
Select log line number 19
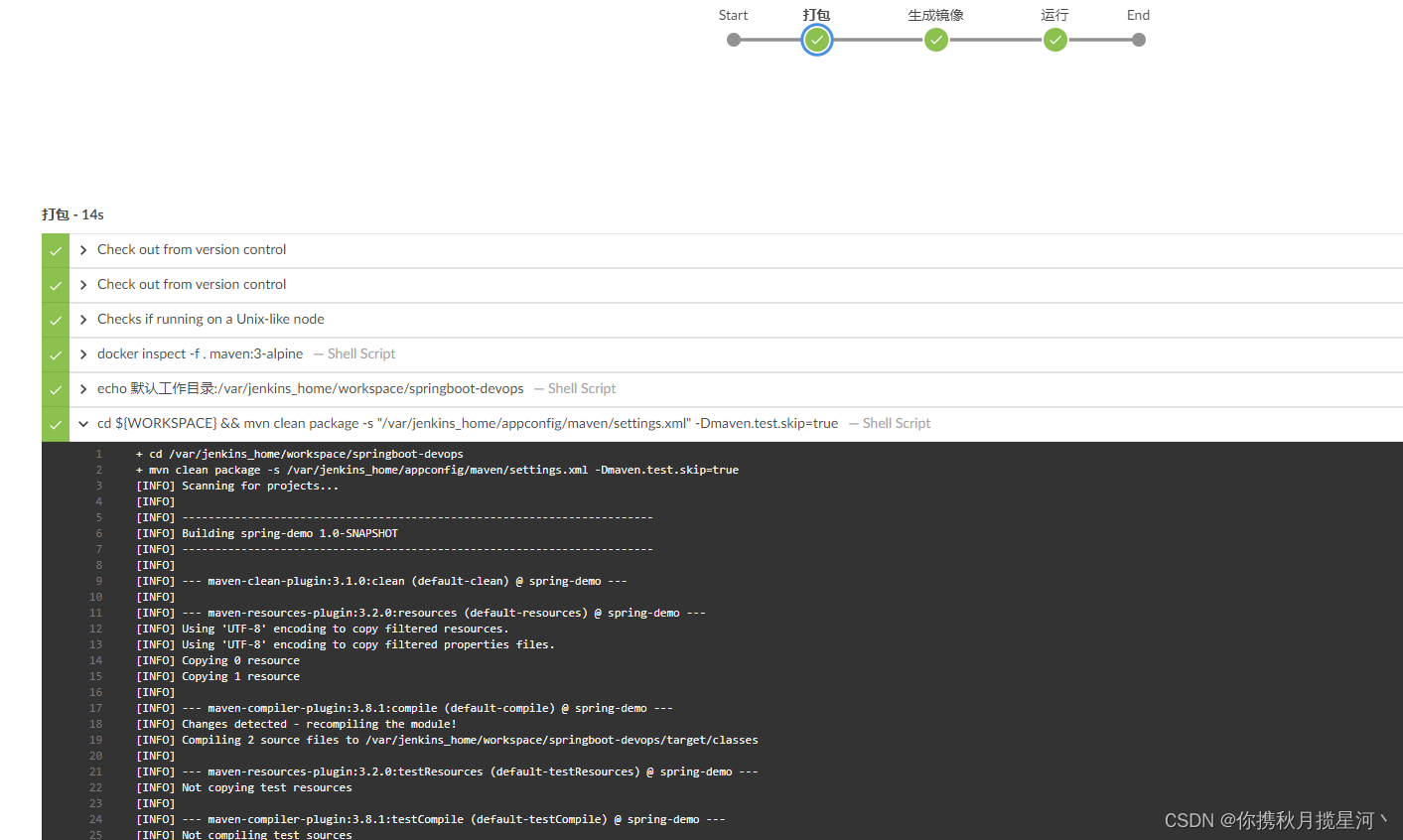(x=96, y=740)
